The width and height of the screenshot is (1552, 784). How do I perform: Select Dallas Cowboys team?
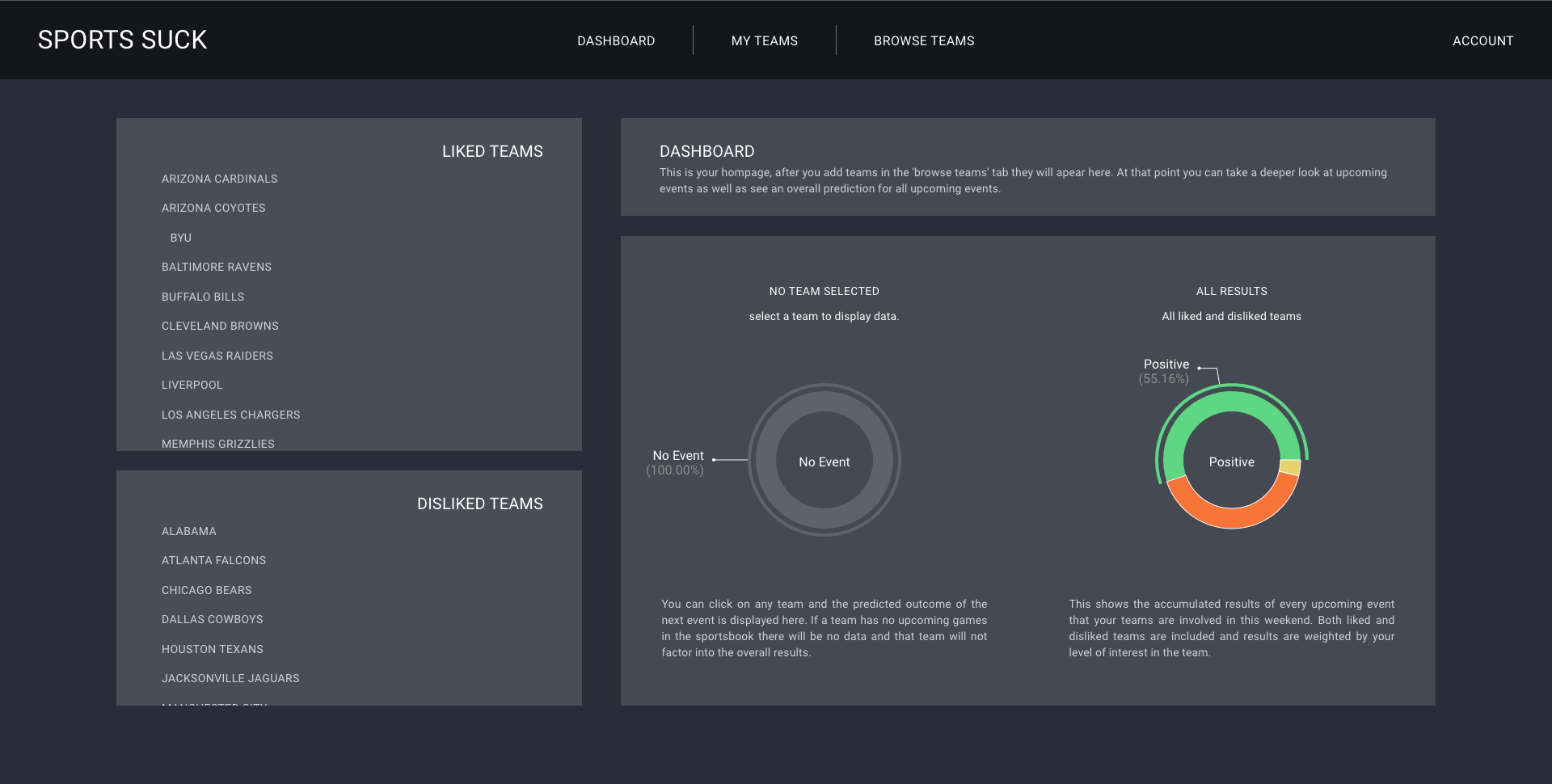coord(212,619)
